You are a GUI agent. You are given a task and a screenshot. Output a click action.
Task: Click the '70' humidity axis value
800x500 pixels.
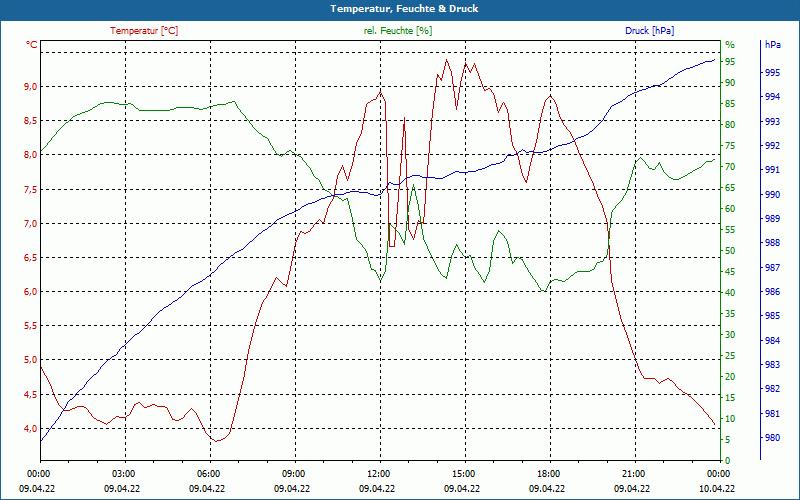click(730, 167)
